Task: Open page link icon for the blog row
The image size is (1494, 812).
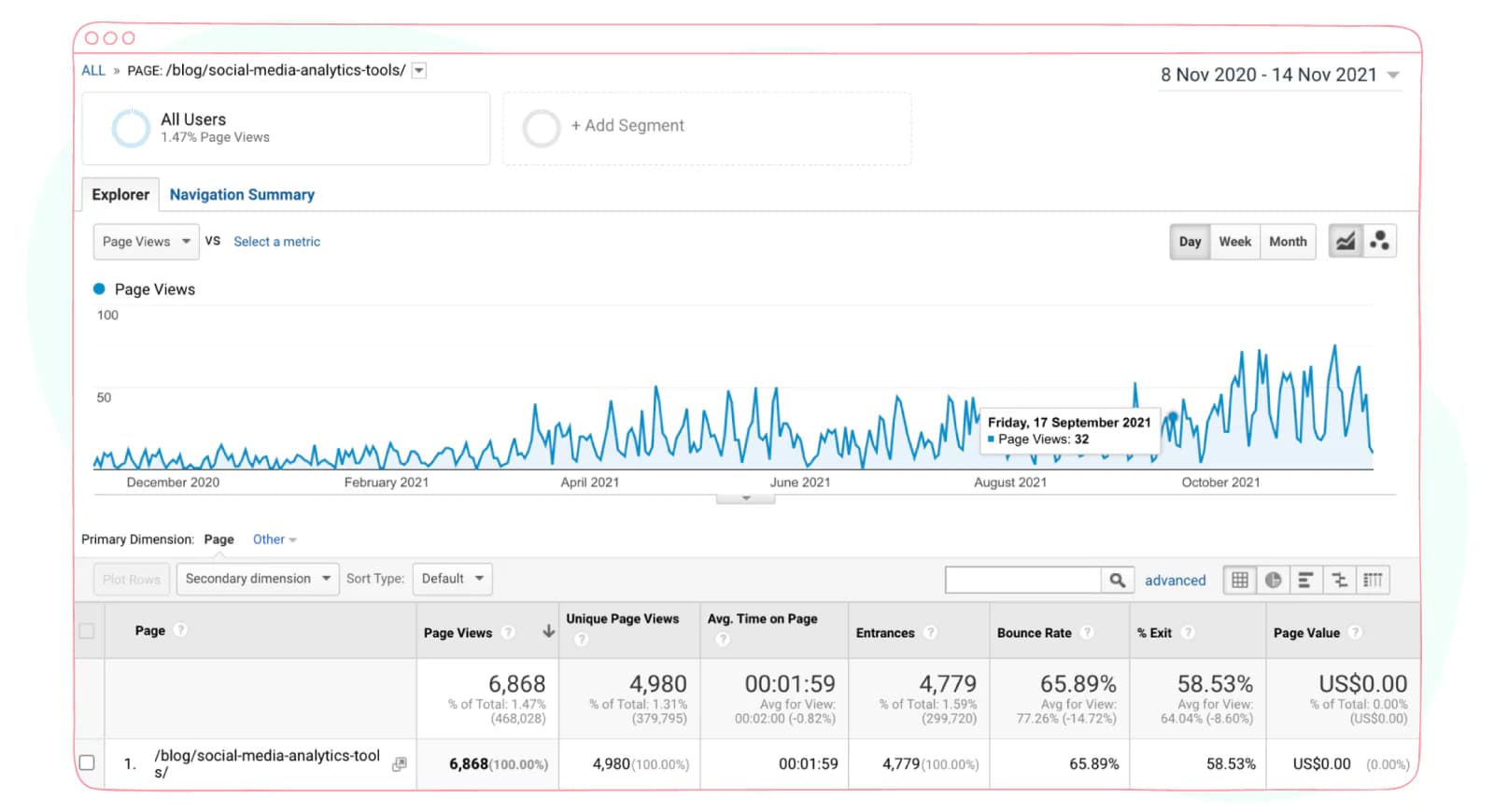Action: click(400, 763)
